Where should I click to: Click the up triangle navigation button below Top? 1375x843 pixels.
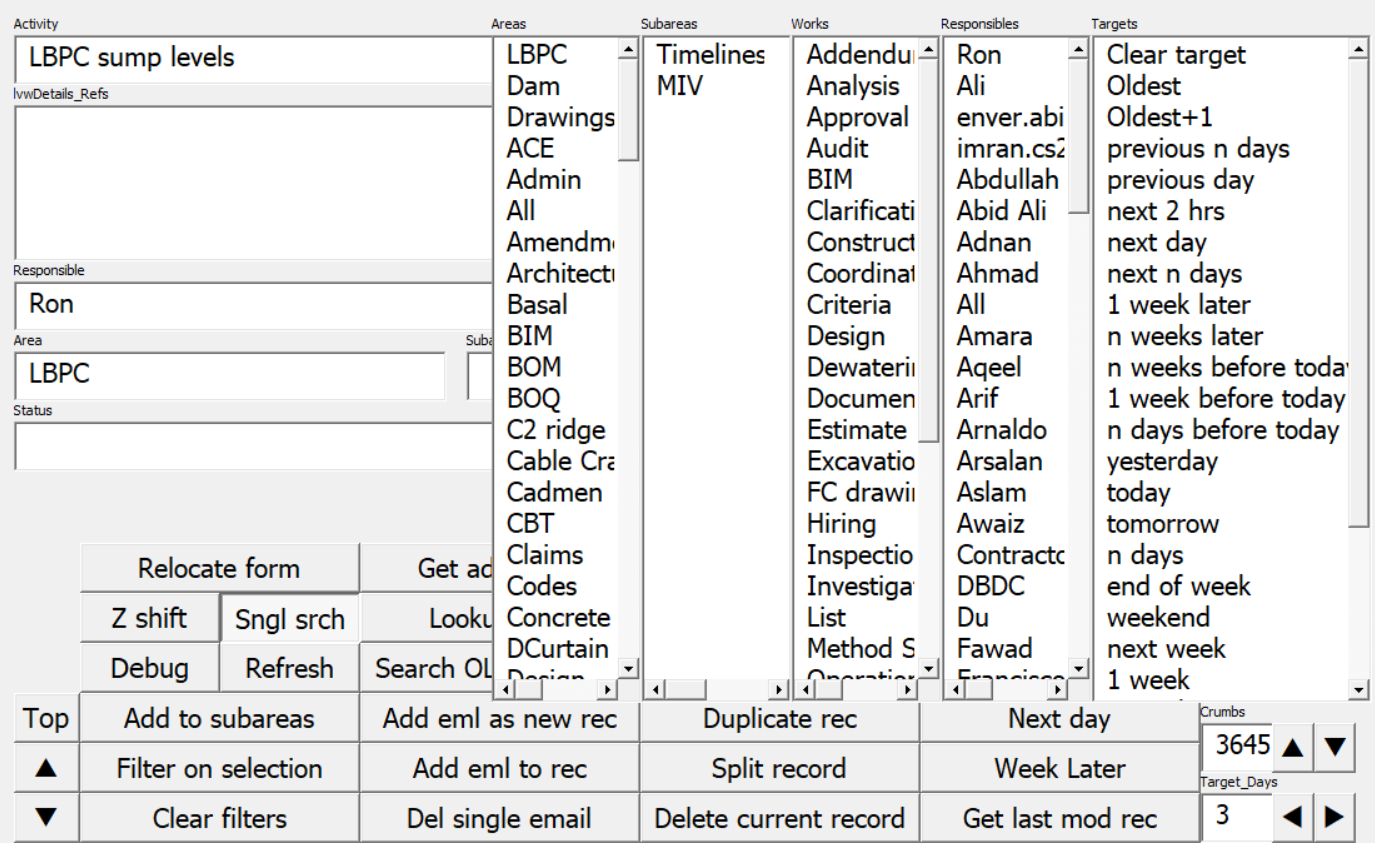coord(47,769)
